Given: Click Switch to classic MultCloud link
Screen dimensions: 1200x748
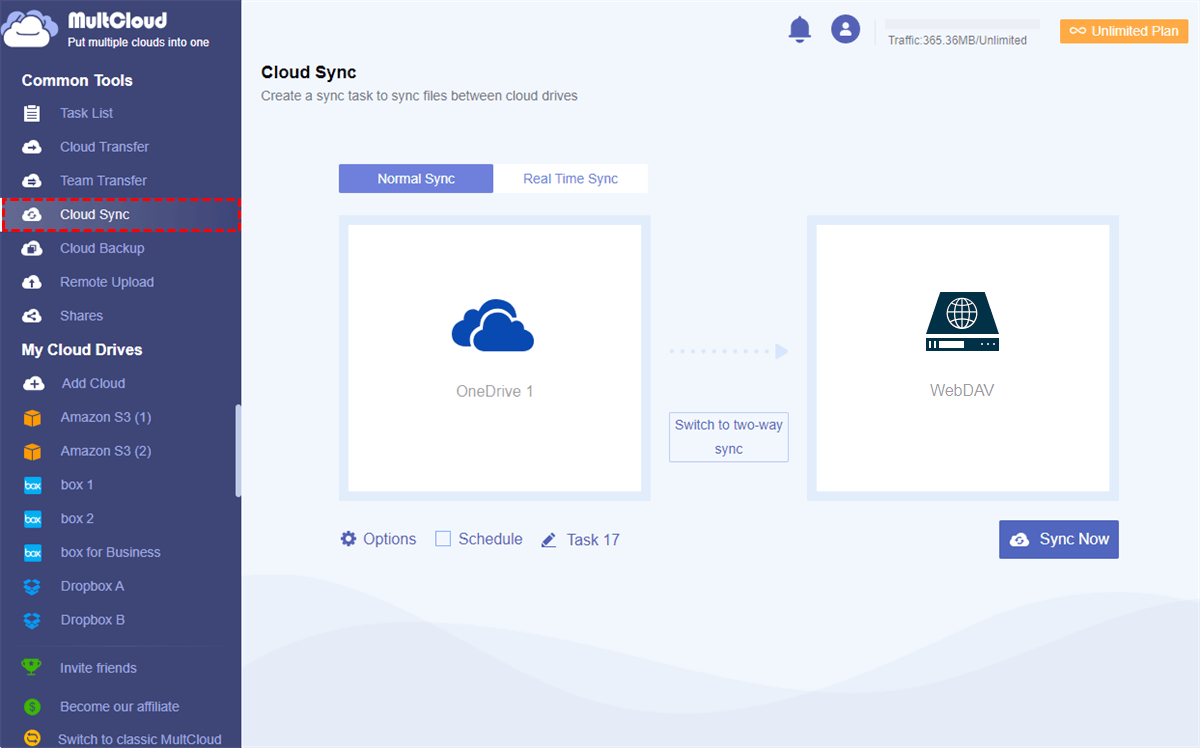Looking at the screenshot, I should [x=140, y=740].
